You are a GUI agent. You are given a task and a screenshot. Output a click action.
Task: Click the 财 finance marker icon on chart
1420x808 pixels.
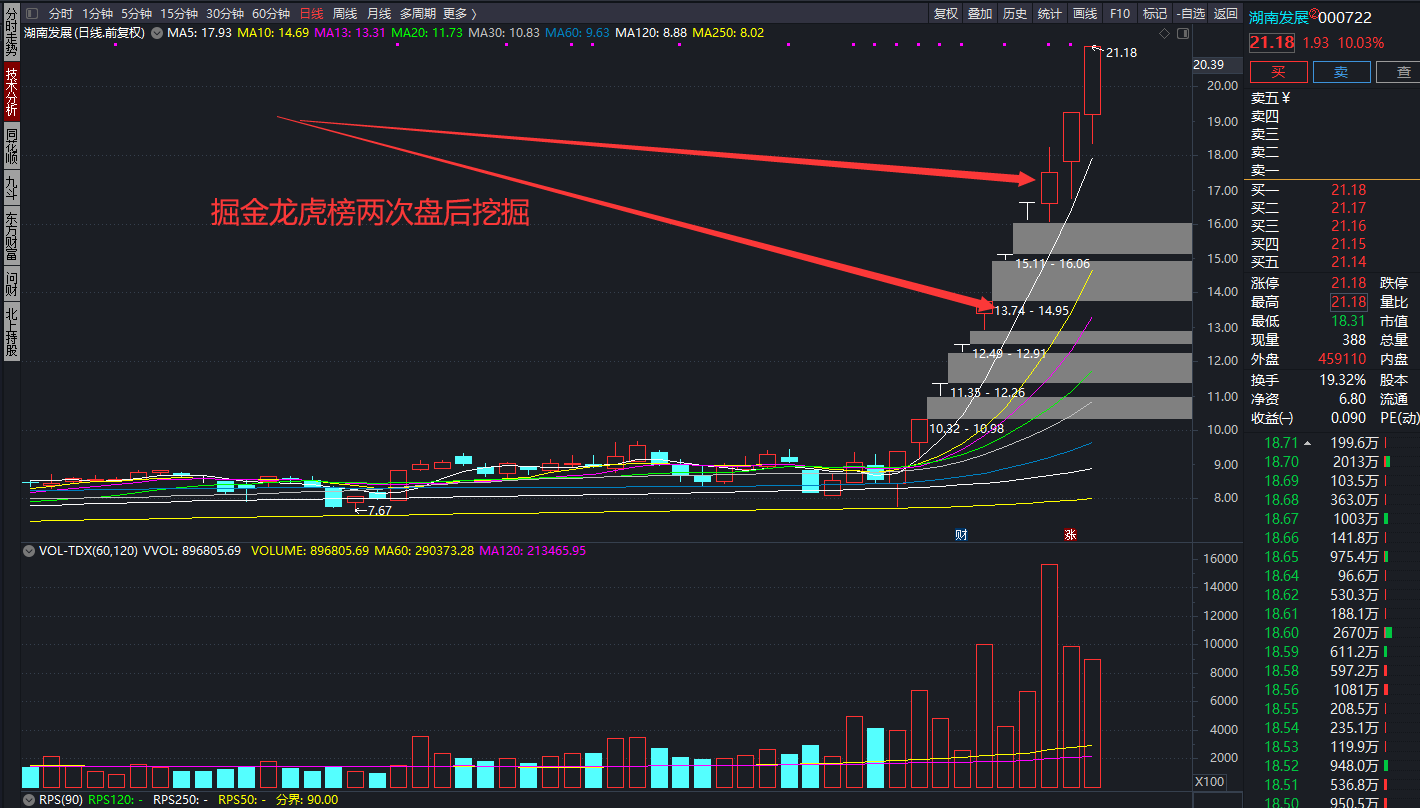click(x=961, y=535)
